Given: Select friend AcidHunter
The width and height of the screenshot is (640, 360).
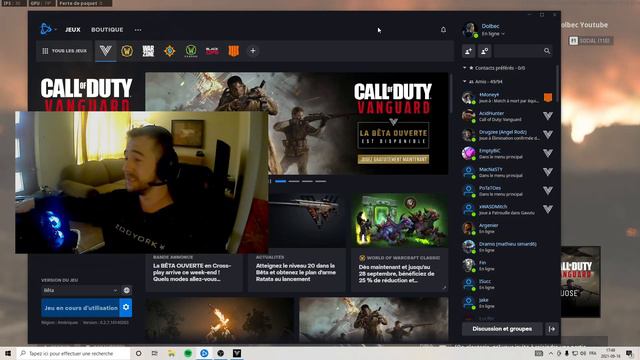Looking at the screenshot, I should coord(508,116).
